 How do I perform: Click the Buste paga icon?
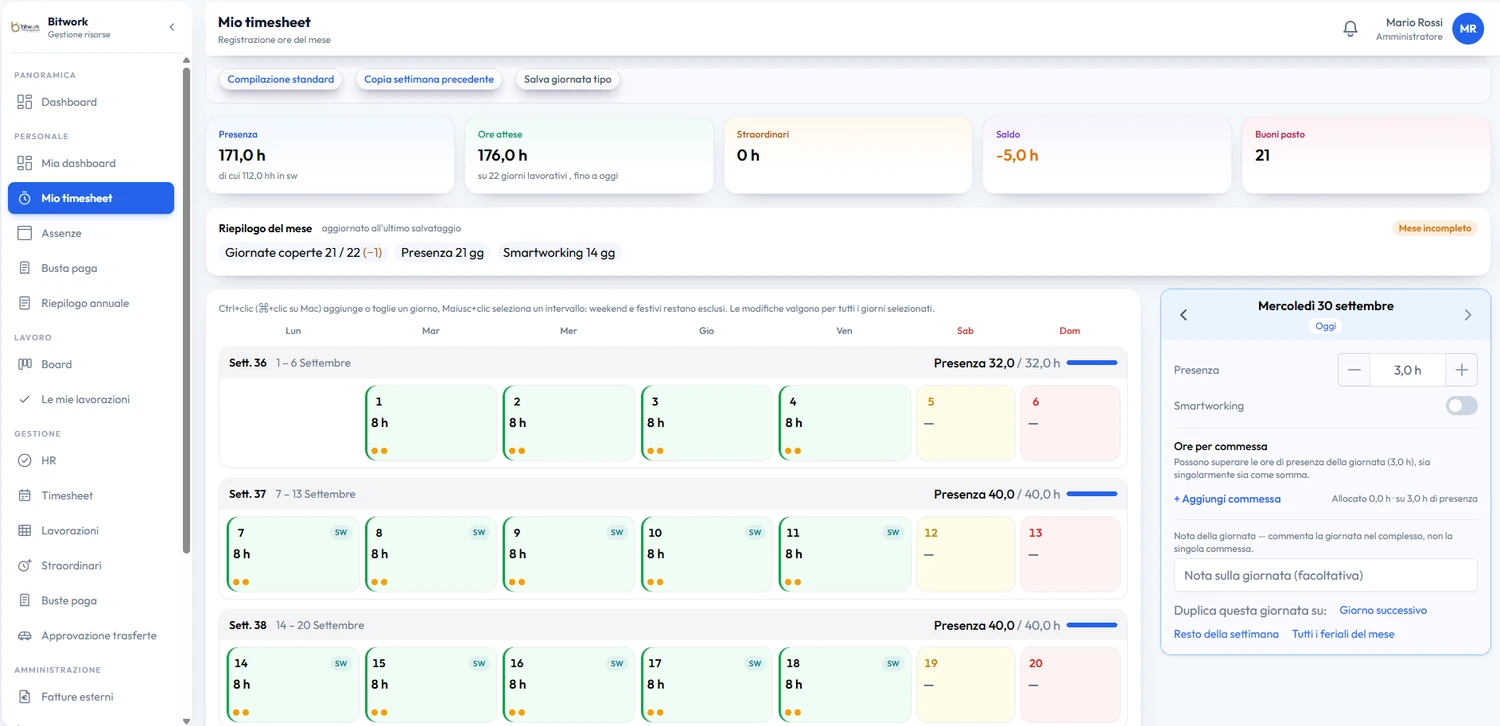tap(25, 601)
